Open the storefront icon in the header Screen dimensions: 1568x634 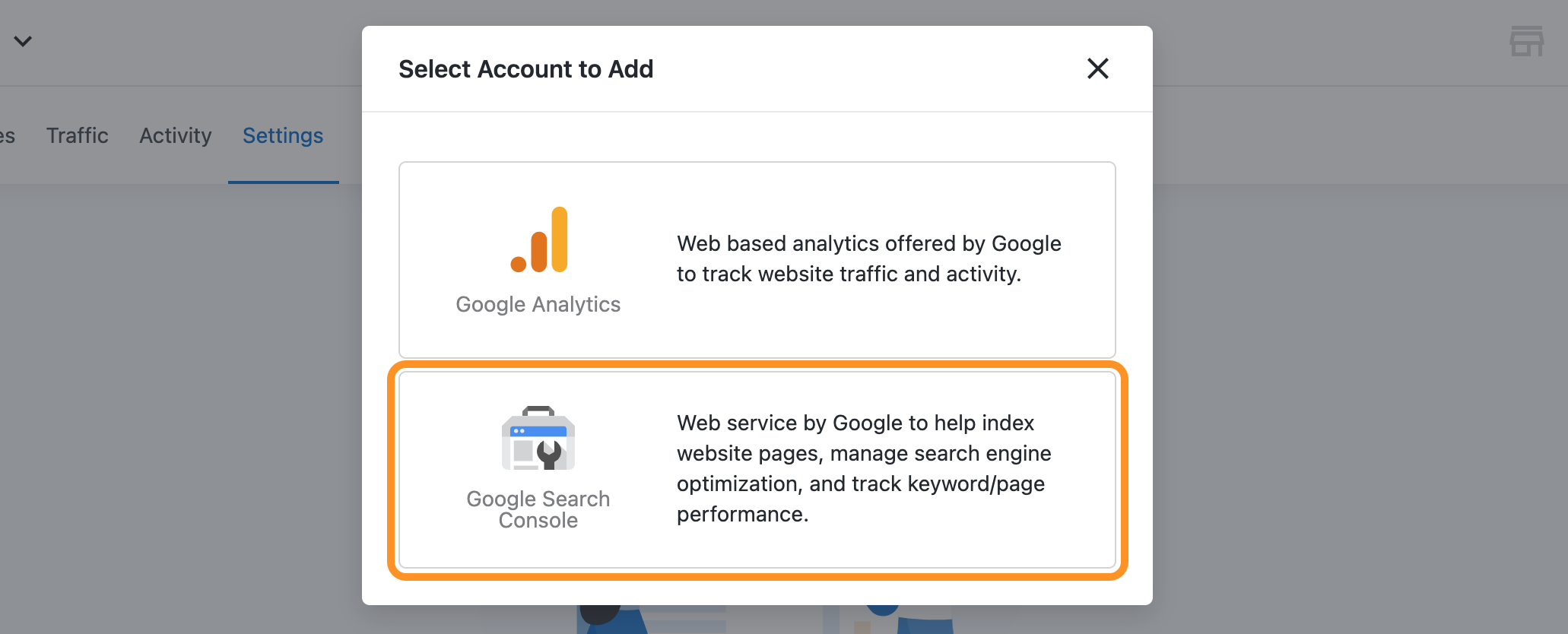pos(1526,41)
